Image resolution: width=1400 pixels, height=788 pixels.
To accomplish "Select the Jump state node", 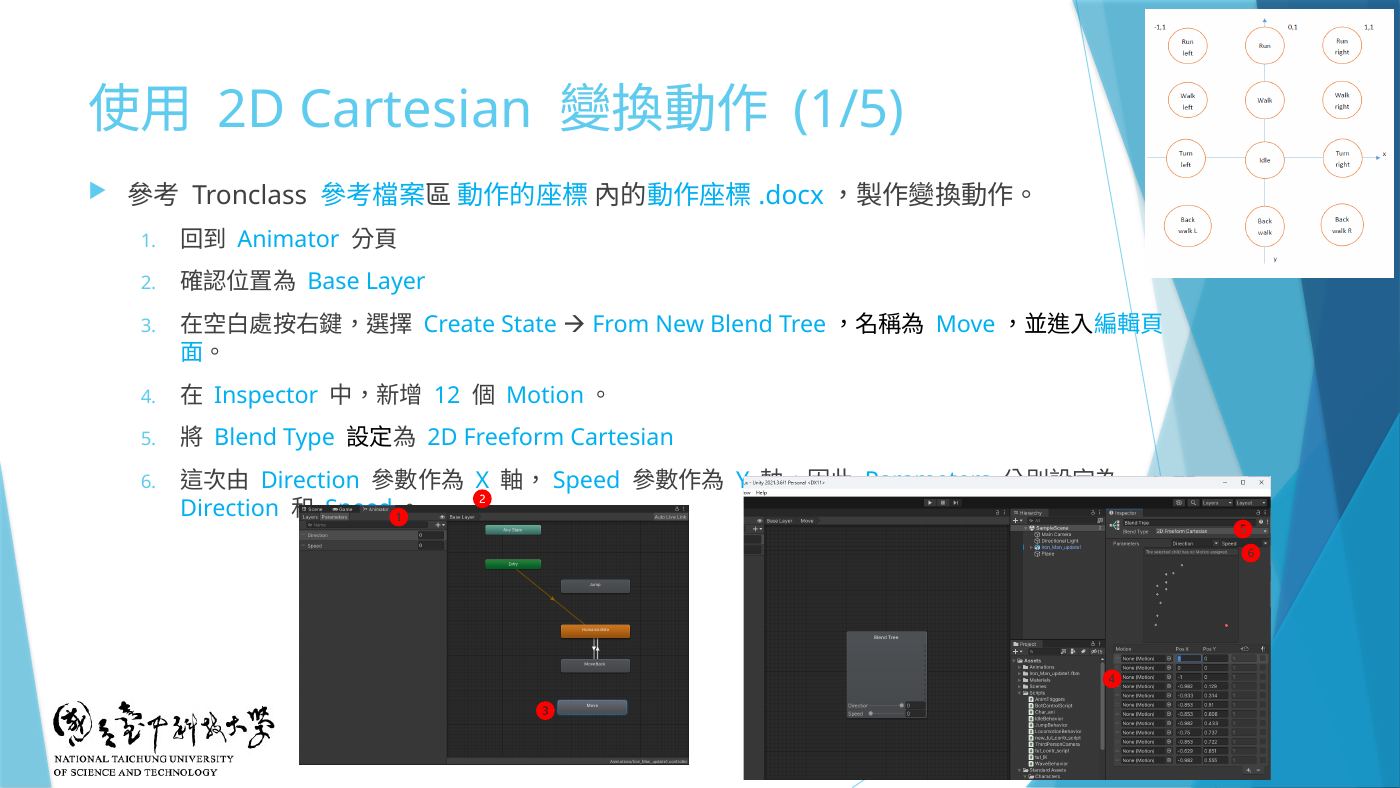I will pos(595,585).
